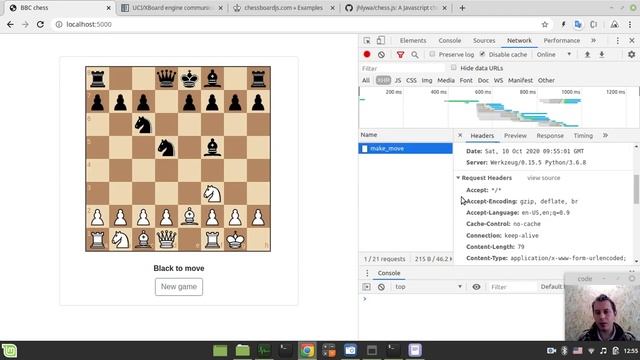
Task: Expand more DevTools panels chevron
Action: [x=593, y=40]
